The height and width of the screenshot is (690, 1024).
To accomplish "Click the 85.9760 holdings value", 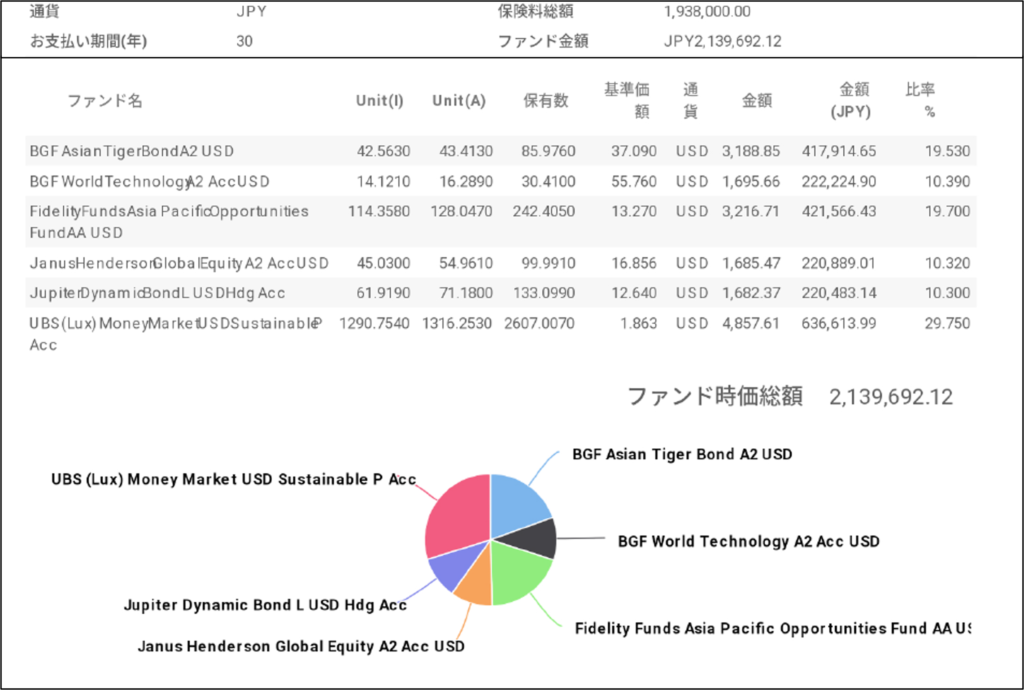I will [x=549, y=151].
